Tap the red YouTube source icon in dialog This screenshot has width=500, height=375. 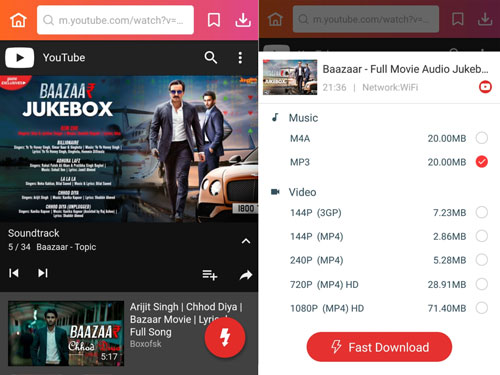point(485,87)
